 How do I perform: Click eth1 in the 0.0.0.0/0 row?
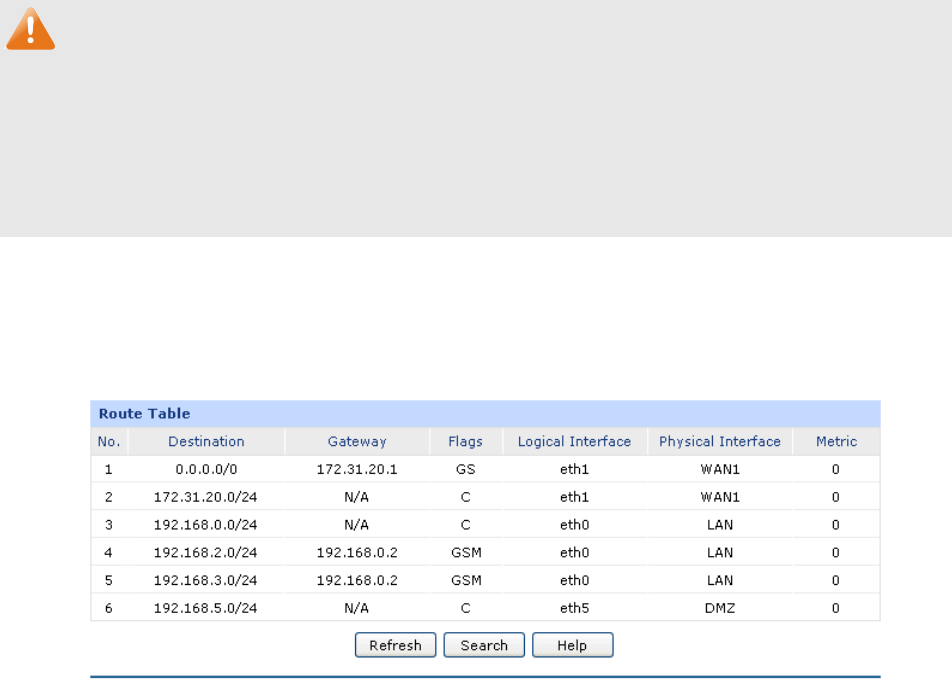pyautogui.click(x=574, y=469)
